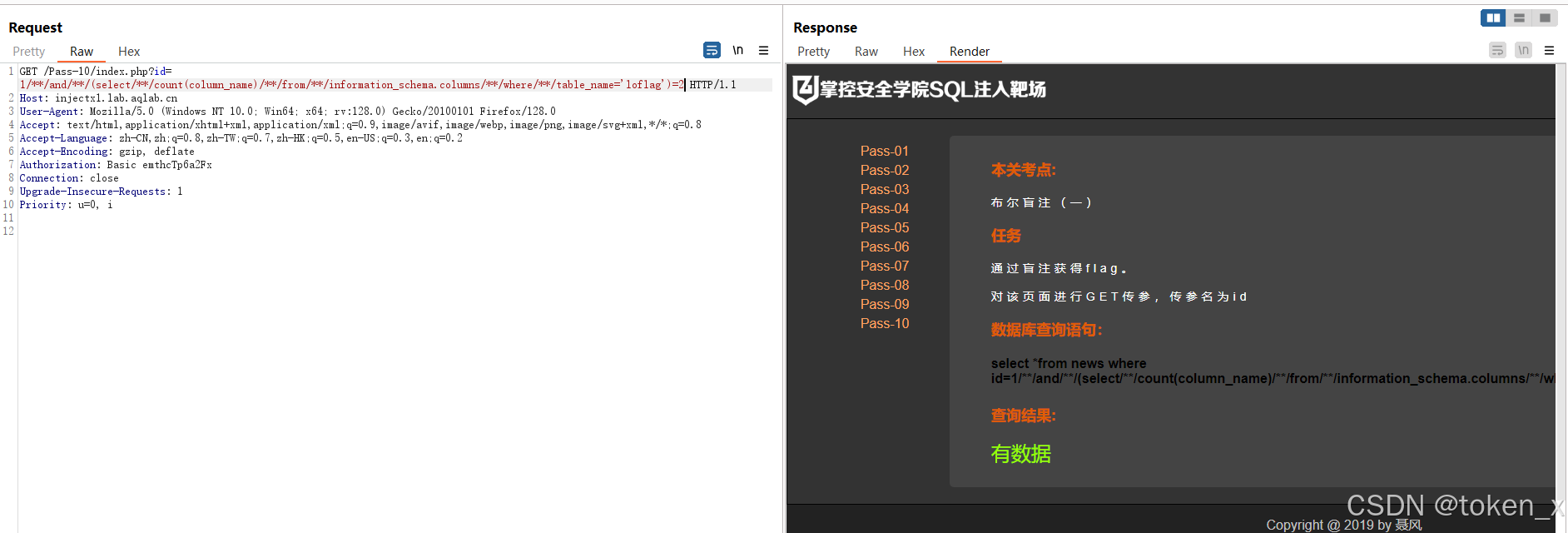Click the shield logo in the page header
Screen dimensions: 1568x533
[805, 90]
